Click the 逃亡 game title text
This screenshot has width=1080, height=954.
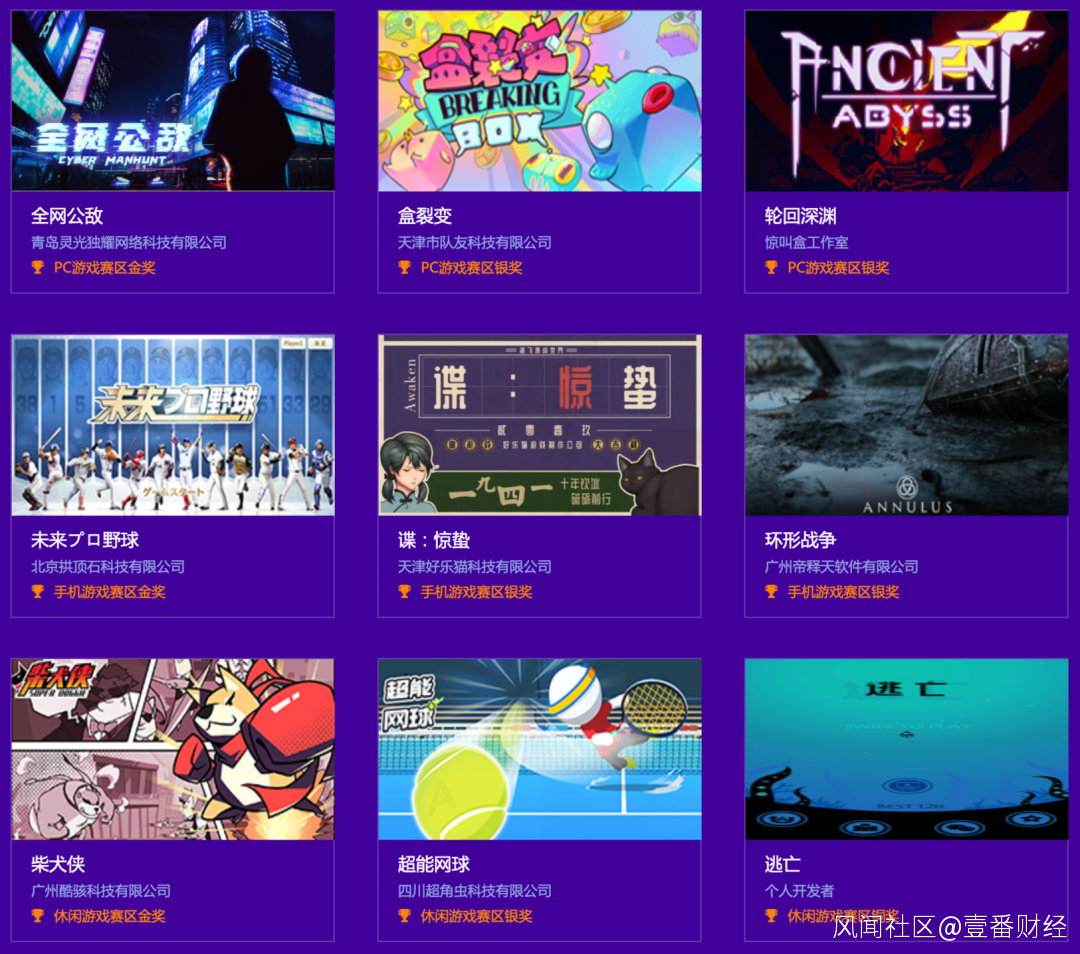click(782, 864)
